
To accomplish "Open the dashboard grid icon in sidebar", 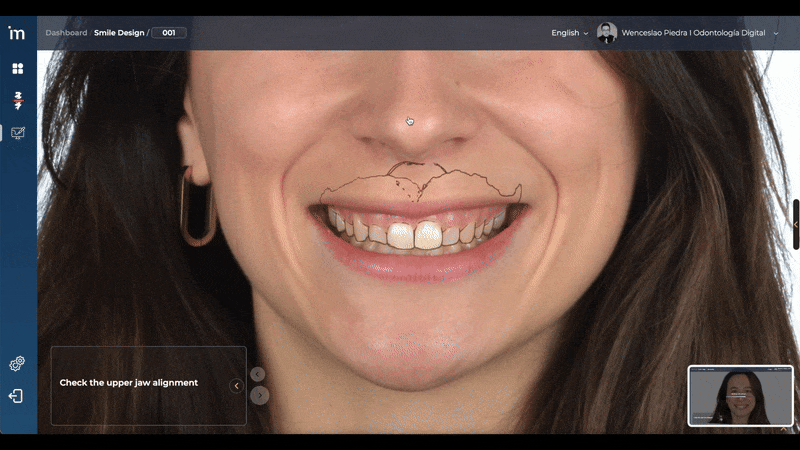I will [17, 69].
